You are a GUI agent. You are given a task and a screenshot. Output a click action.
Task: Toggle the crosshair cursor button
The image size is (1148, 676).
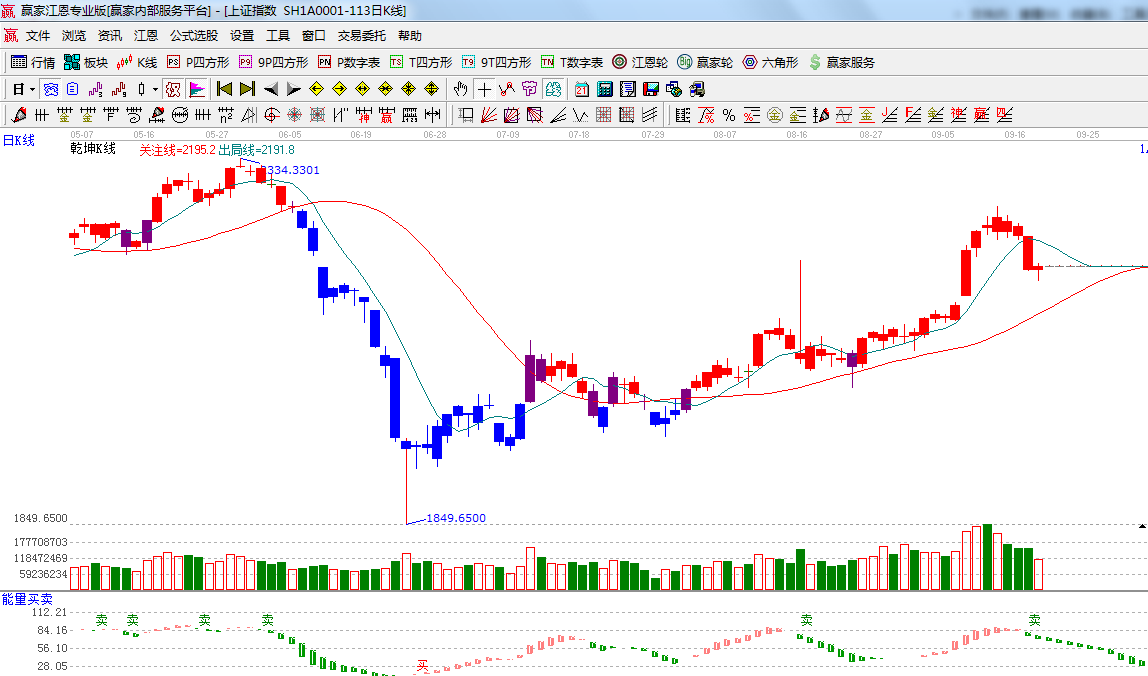click(x=484, y=89)
